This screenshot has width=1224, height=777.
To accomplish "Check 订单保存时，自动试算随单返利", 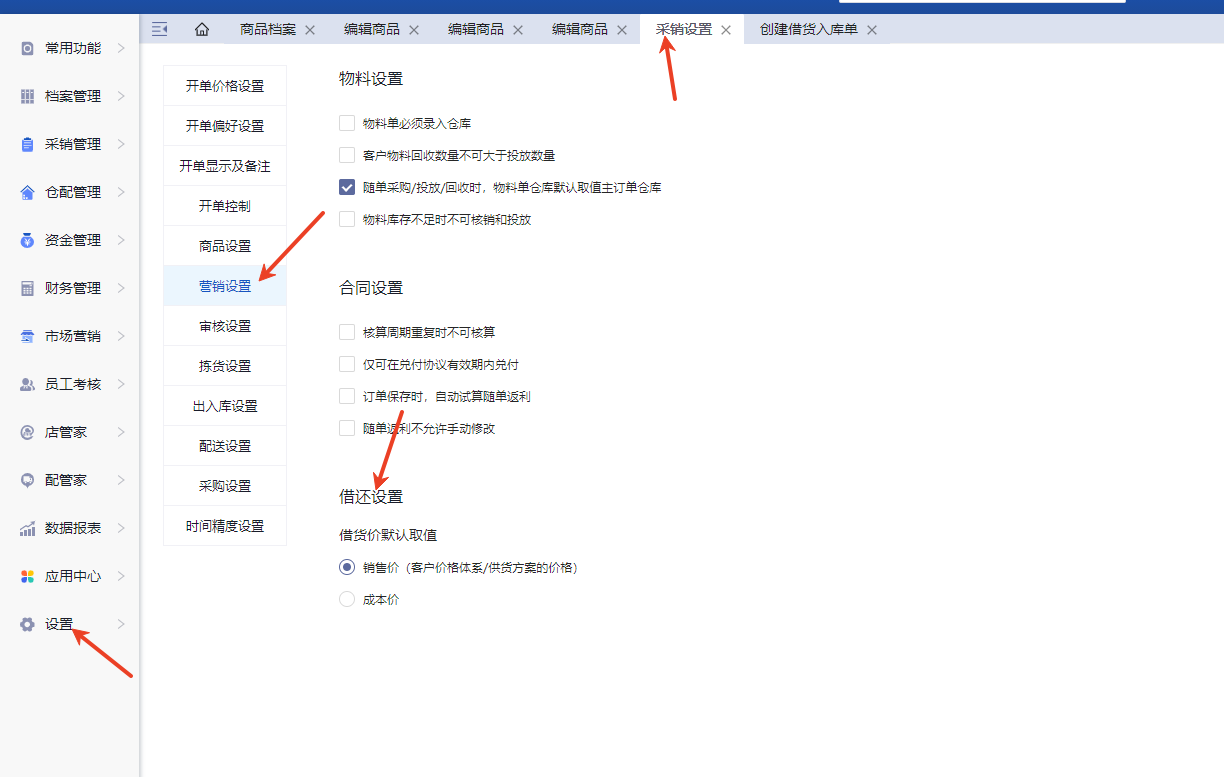I will [x=347, y=396].
